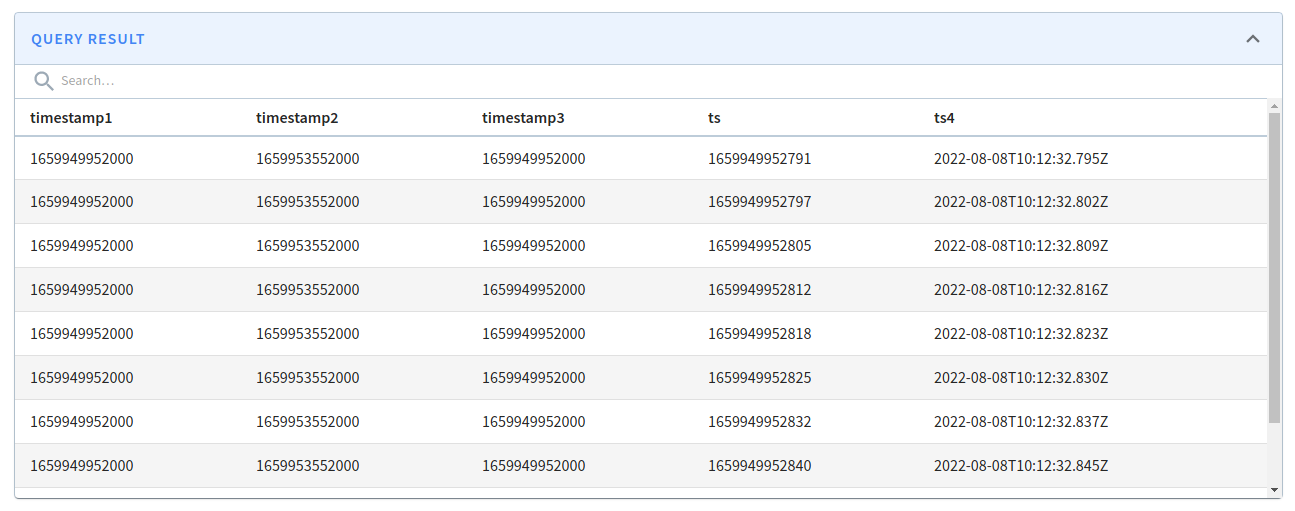Screen dimensions: 1295x511
Task: Click timestamp1 cell in the ts 1659949952840 row
Action: coord(81,466)
